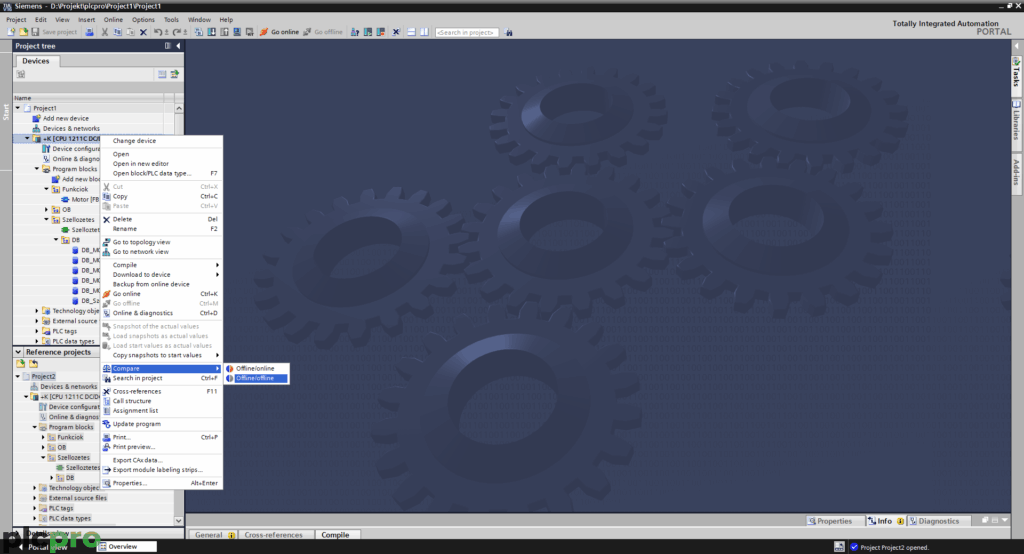Click the New project toolbar icon

tap(11, 32)
